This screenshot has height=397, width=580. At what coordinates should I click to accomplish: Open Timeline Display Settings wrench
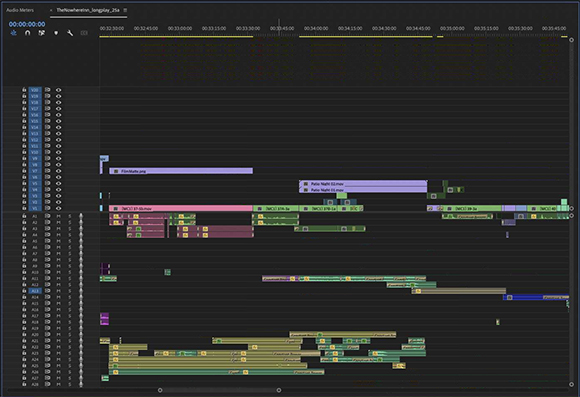coord(70,33)
